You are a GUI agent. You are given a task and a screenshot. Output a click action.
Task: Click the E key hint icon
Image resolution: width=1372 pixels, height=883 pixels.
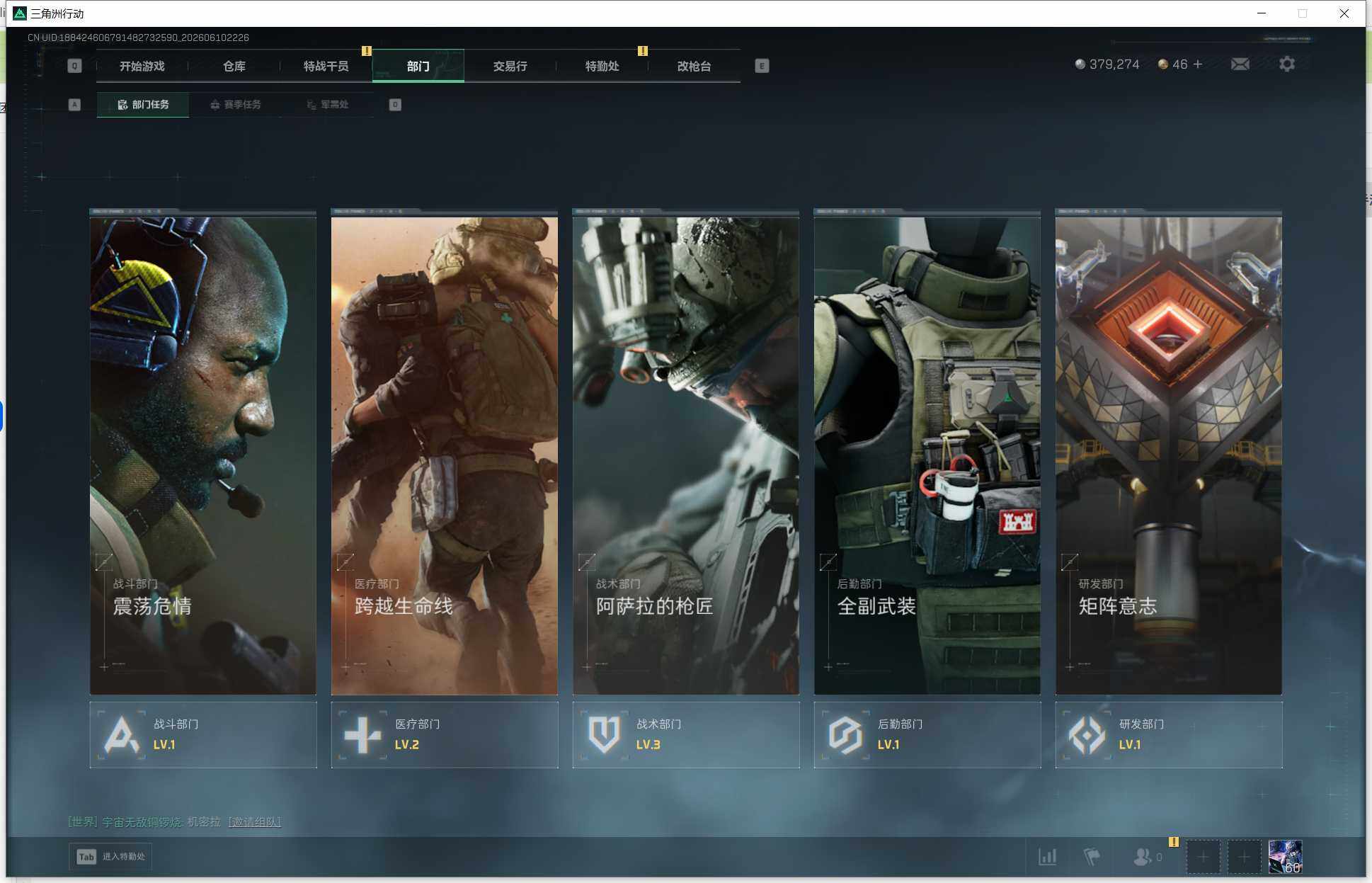pyautogui.click(x=762, y=66)
